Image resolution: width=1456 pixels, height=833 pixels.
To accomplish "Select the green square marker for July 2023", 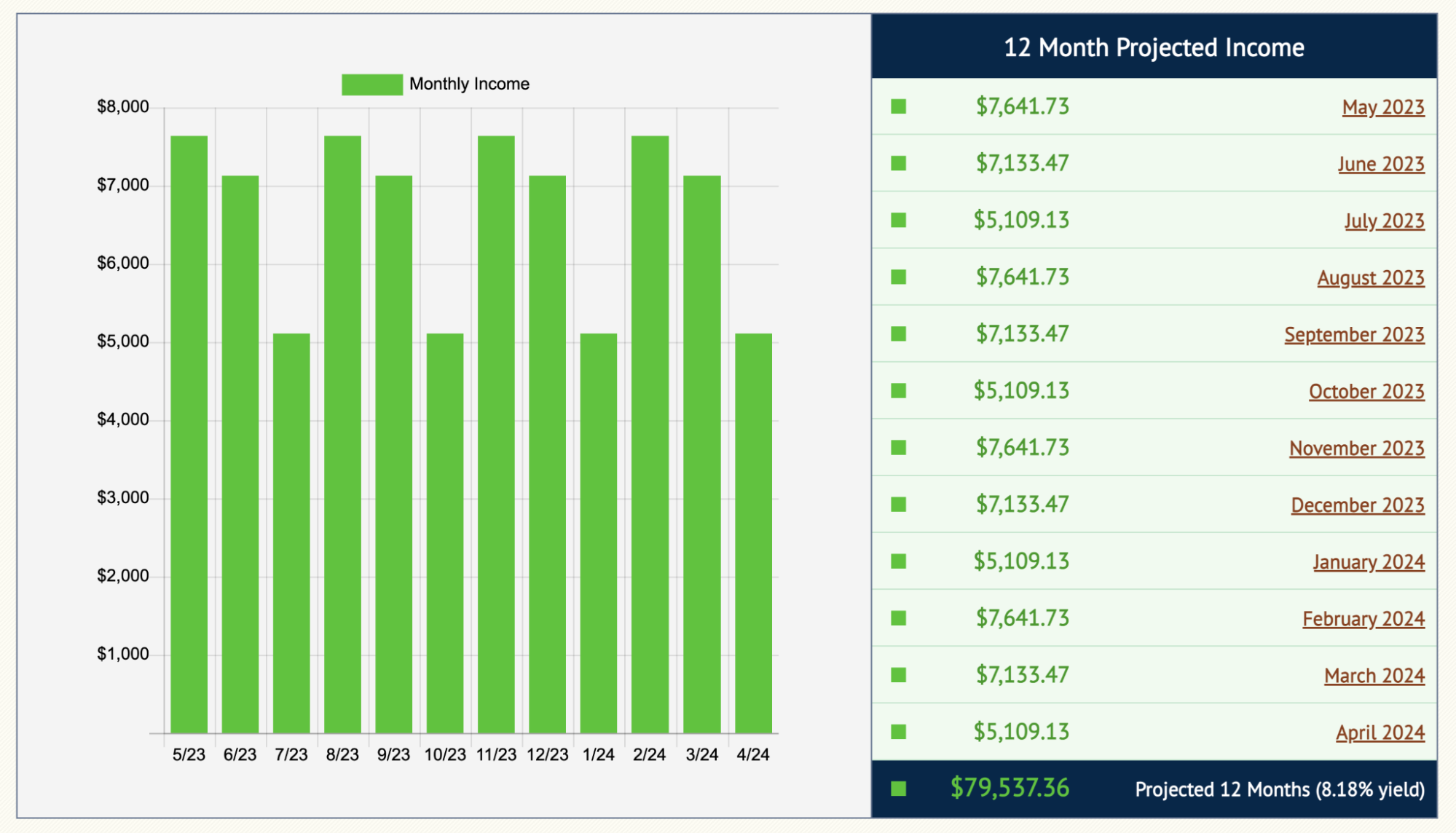I will pyautogui.click(x=898, y=220).
